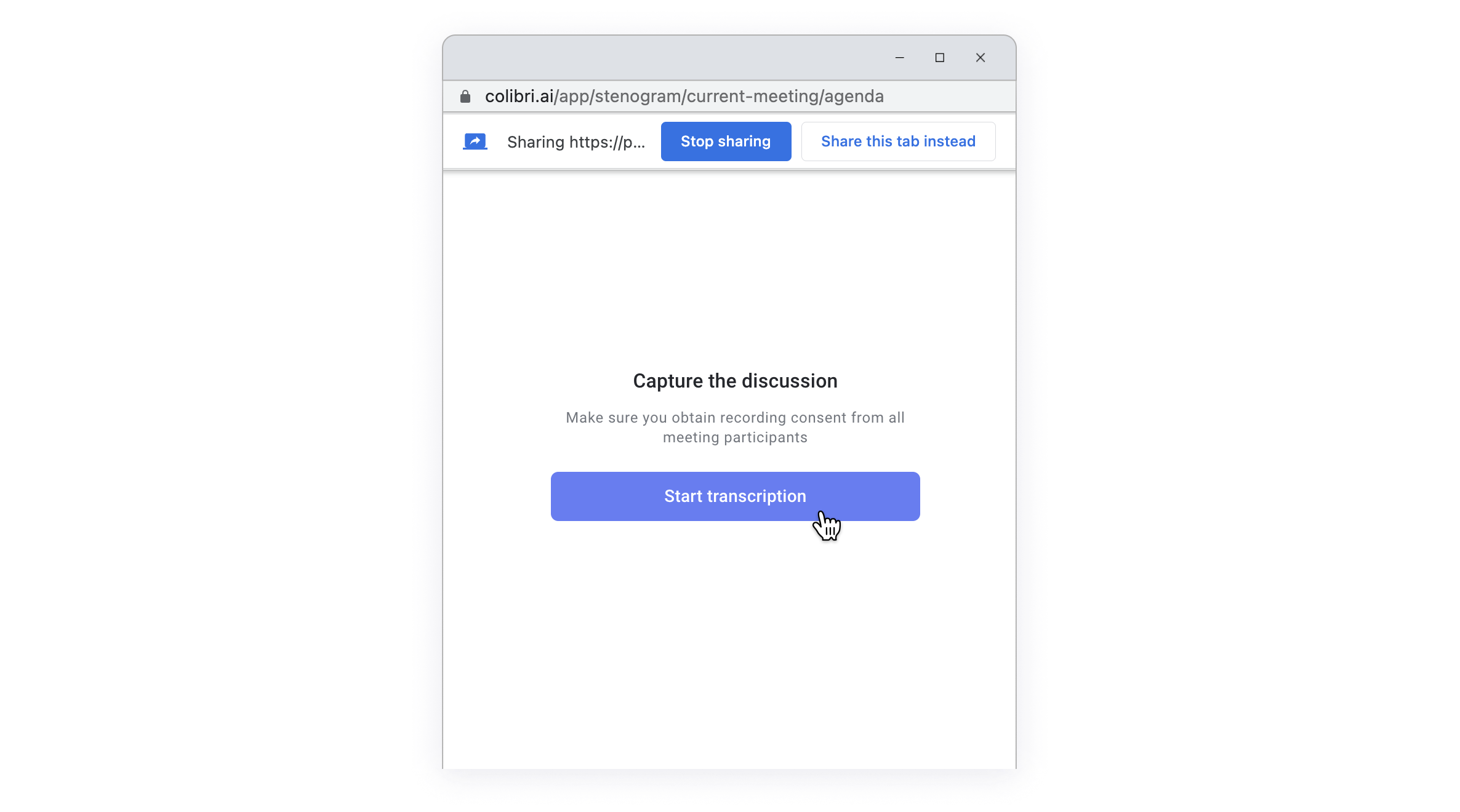Click the recording consent notice text
The image size is (1460, 812).
(x=735, y=418)
